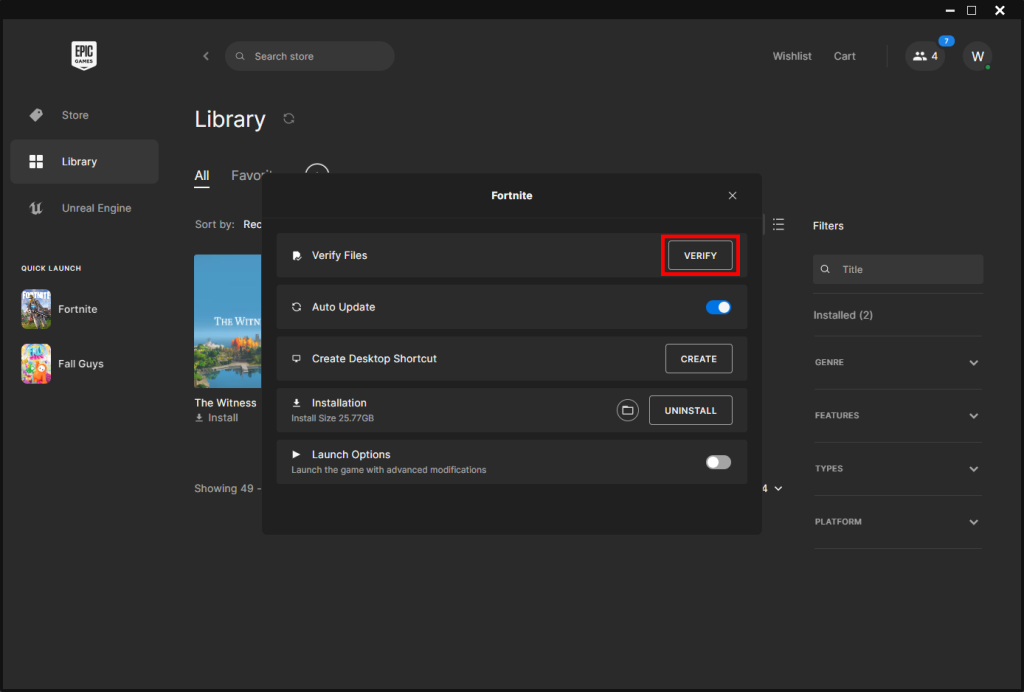Expand the FEATURES filter
Image resolution: width=1024 pixels, height=692 pixels.
(x=897, y=415)
